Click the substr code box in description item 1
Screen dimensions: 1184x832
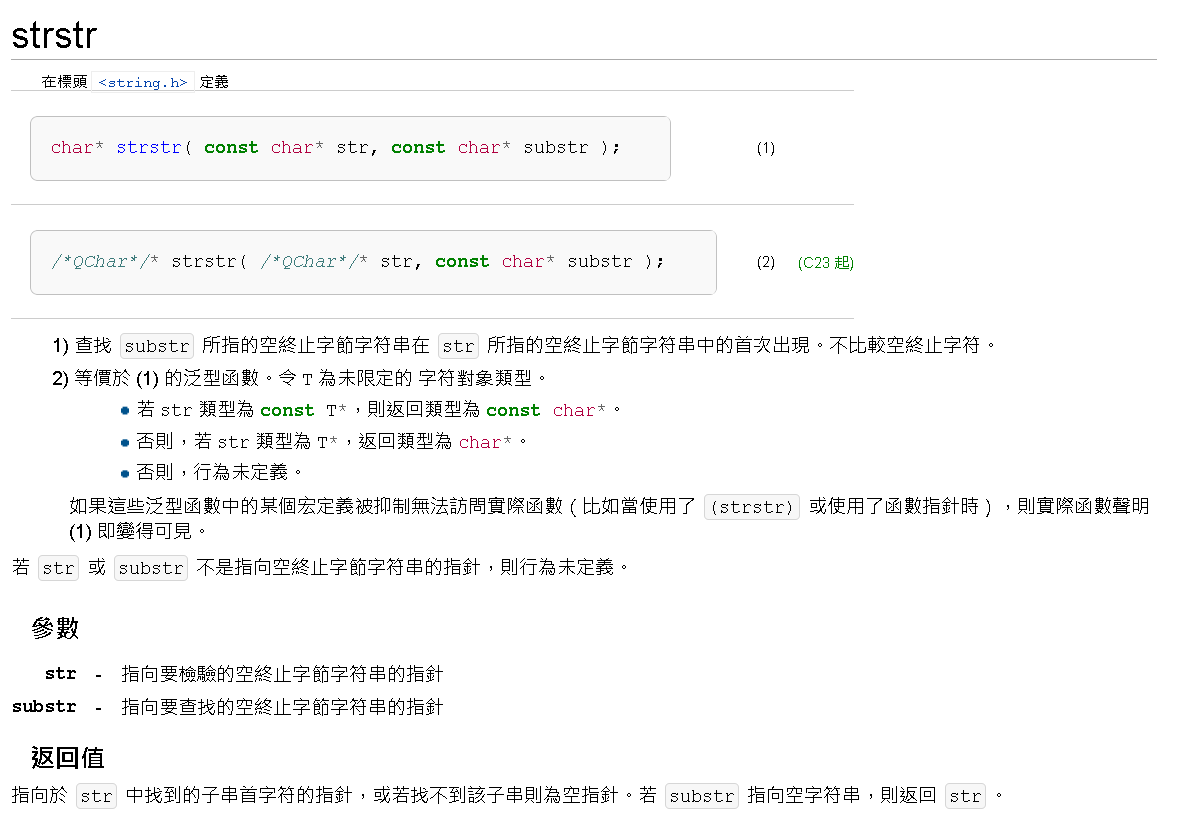157,346
